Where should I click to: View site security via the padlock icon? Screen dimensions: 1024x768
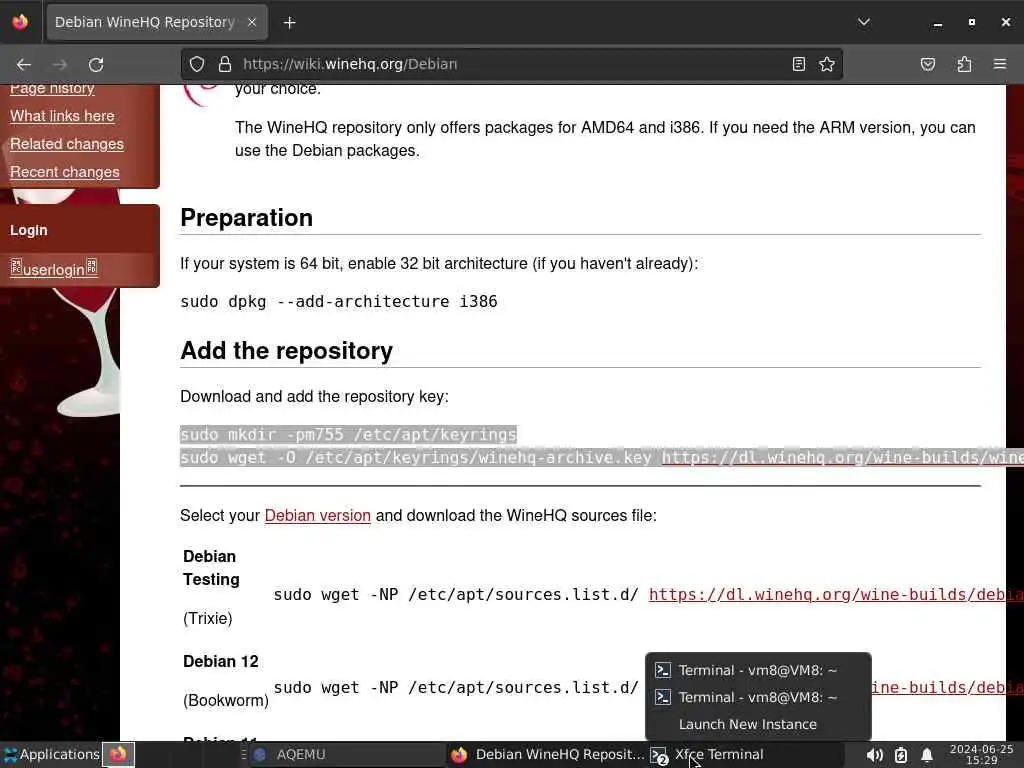[225, 64]
